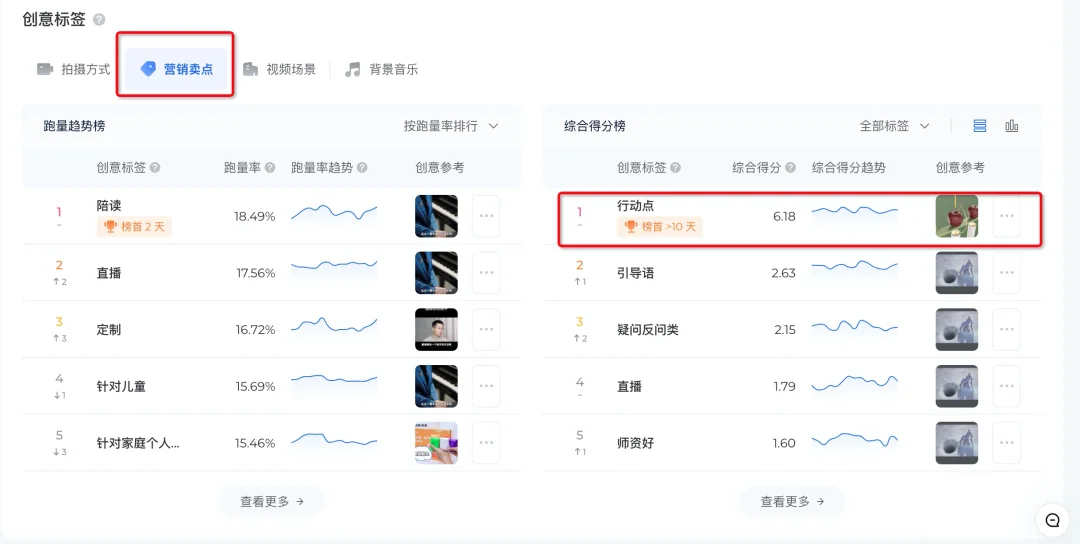This screenshot has width=1080, height=544.
Task: Open more options for 针对儿童 row
Action: click(x=486, y=386)
